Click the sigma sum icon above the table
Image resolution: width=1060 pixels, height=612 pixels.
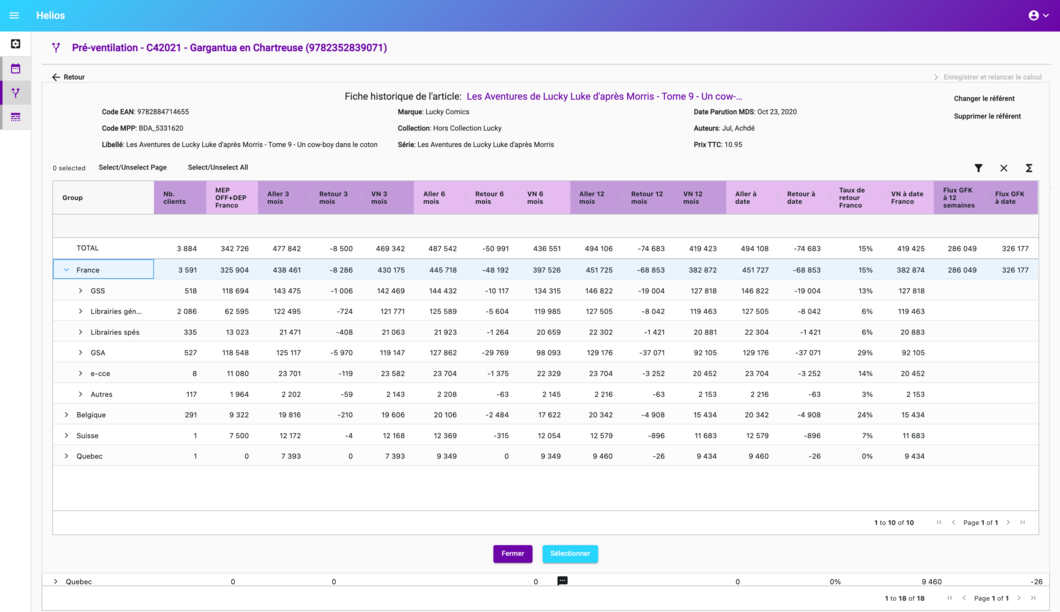[x=1029, y=168]
